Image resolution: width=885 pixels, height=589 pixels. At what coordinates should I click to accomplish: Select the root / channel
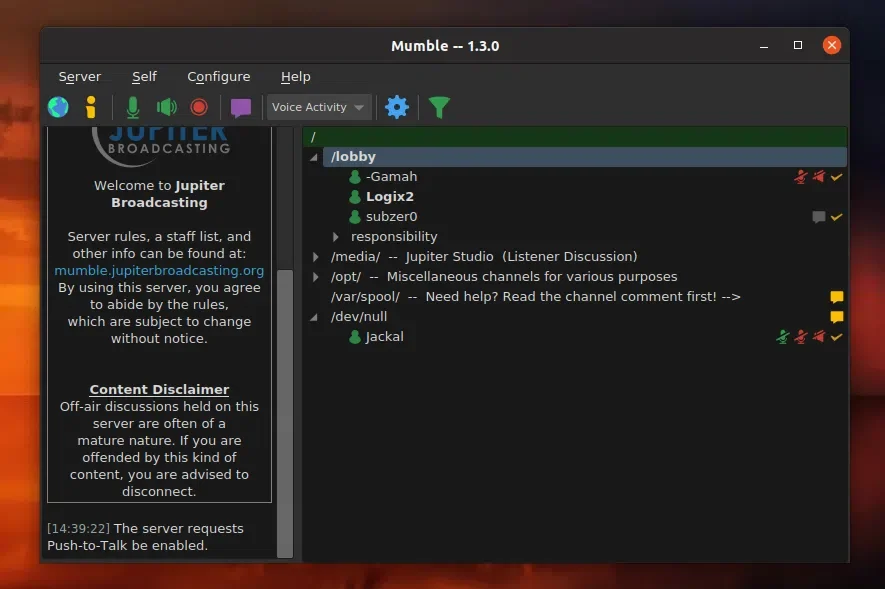[575, 137]
